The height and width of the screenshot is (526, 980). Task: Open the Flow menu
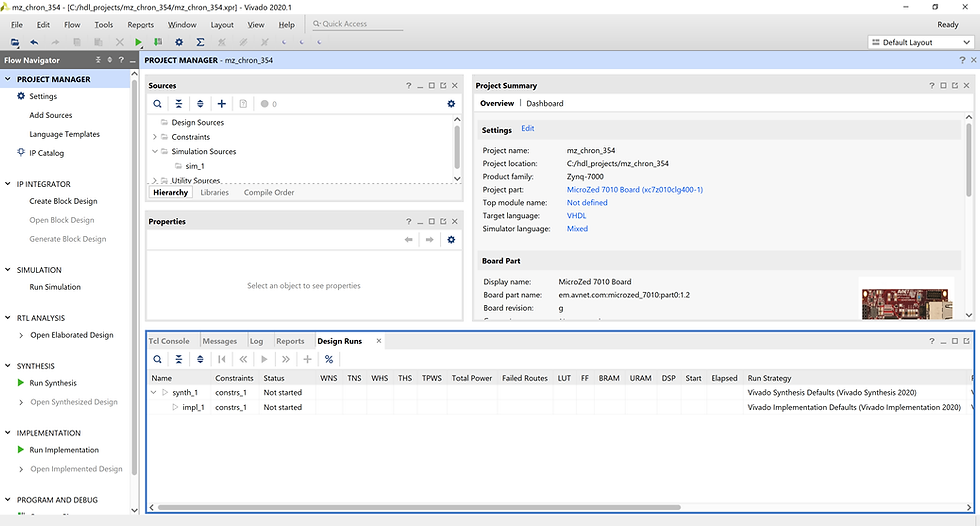point(72,24)
